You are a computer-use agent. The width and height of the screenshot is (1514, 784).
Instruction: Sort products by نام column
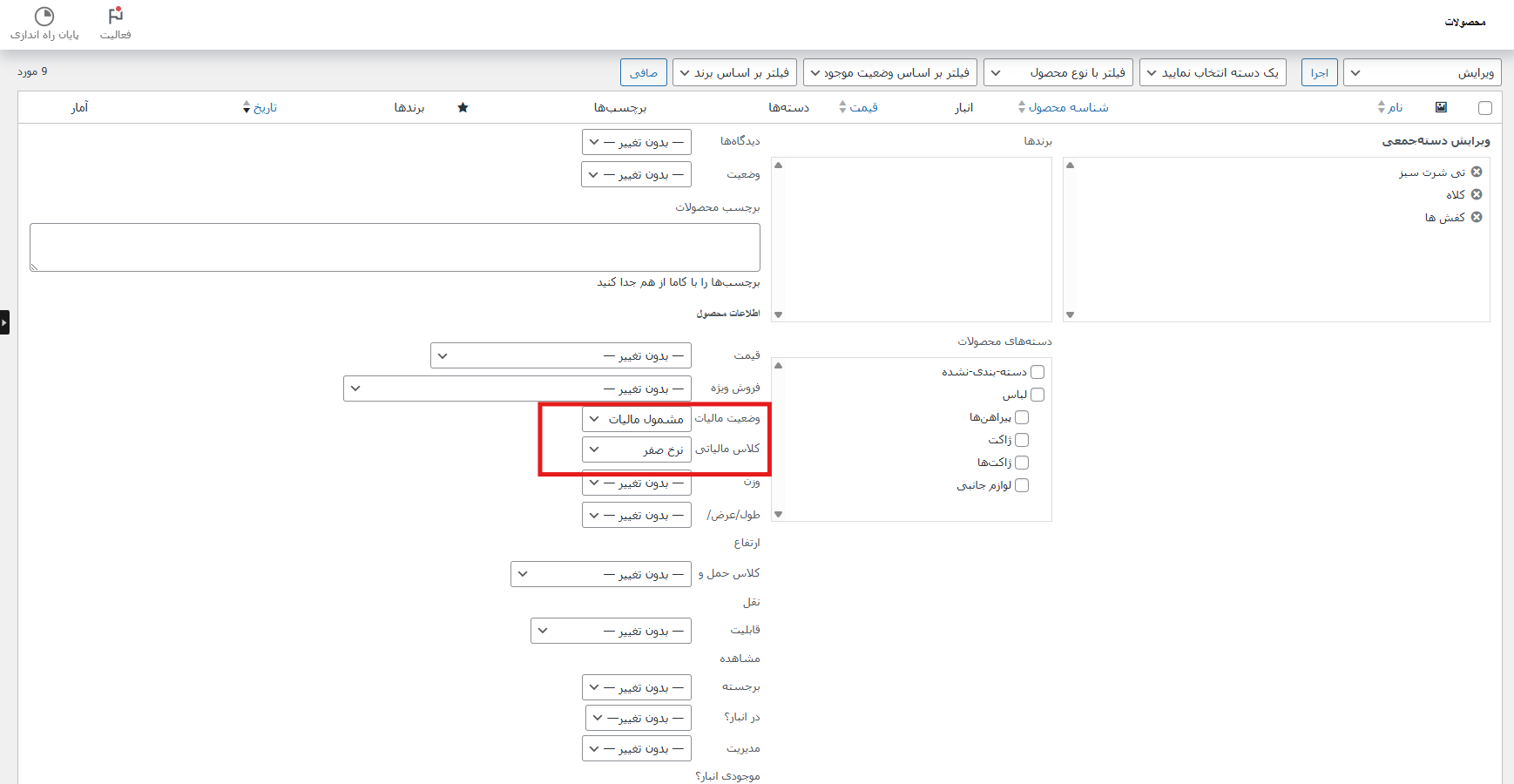click(1390, 107)
